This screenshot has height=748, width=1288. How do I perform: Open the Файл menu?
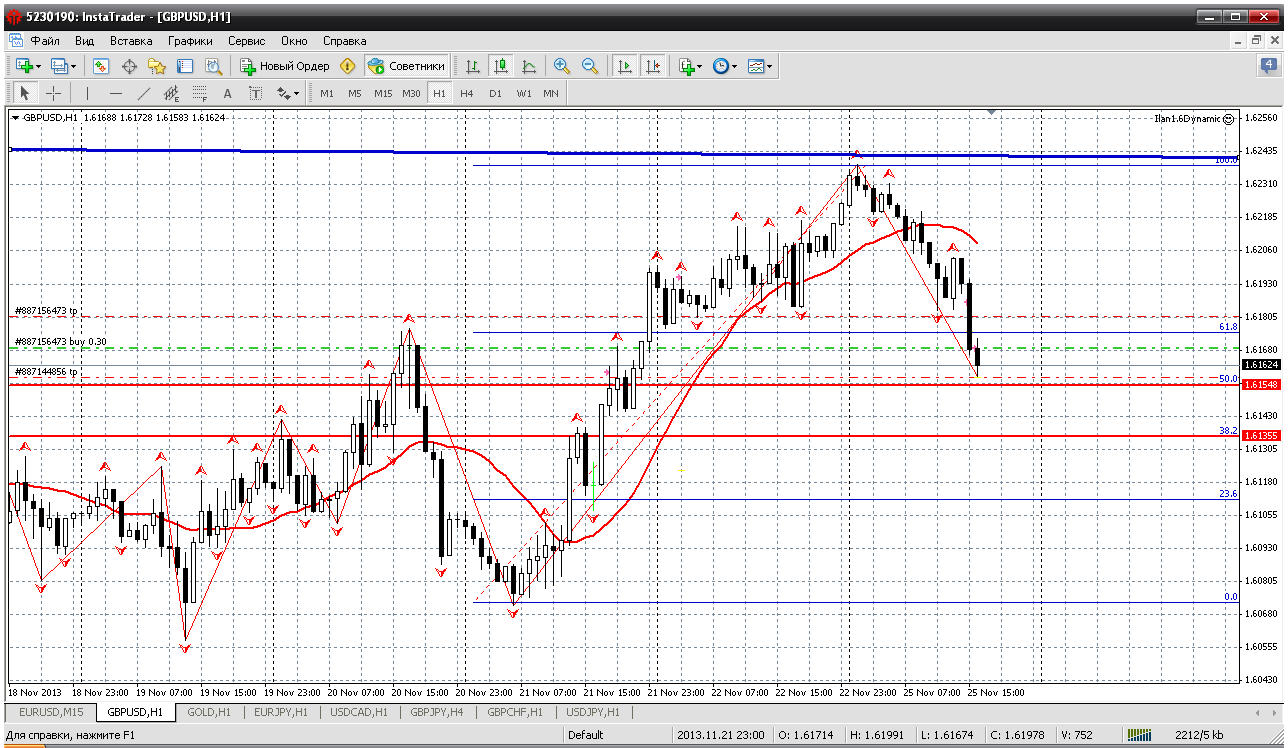coord(45,41)
